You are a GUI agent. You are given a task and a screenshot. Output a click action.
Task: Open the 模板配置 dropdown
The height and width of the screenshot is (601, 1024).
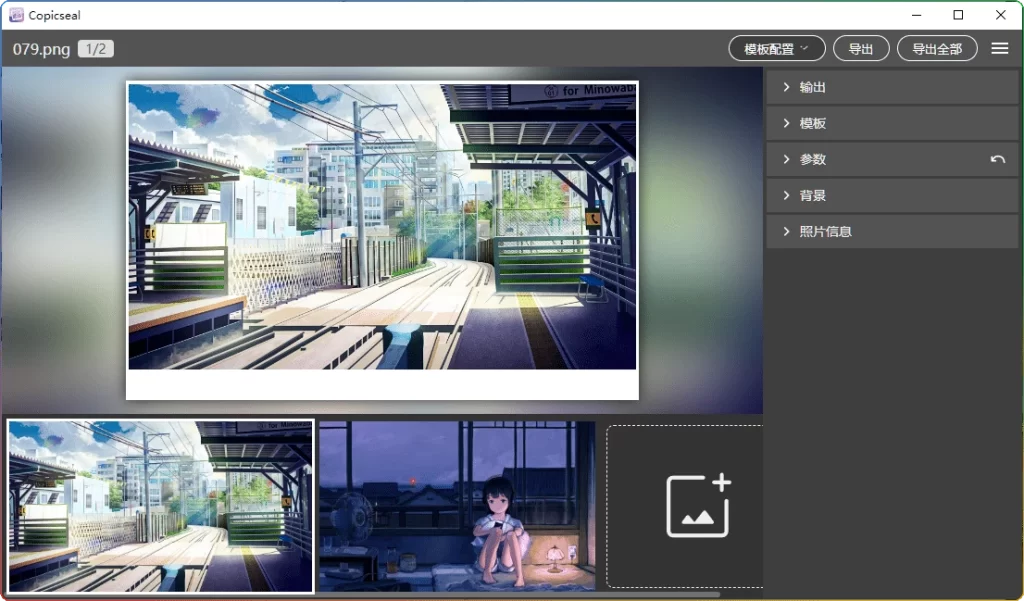pyautogui.click(x=776, y=48)
